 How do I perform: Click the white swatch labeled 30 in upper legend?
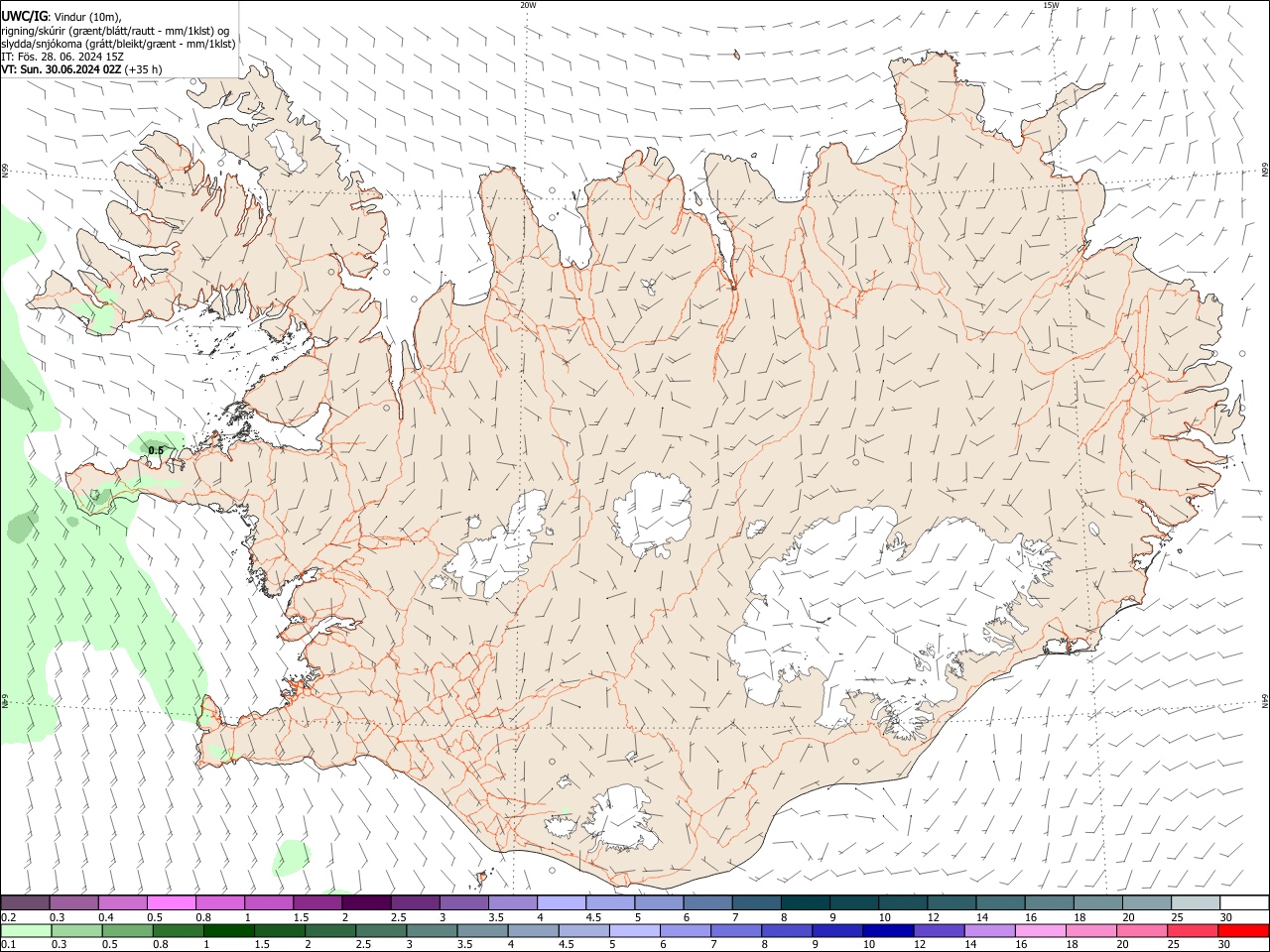pyautogui.click(x=1245, y=903)
